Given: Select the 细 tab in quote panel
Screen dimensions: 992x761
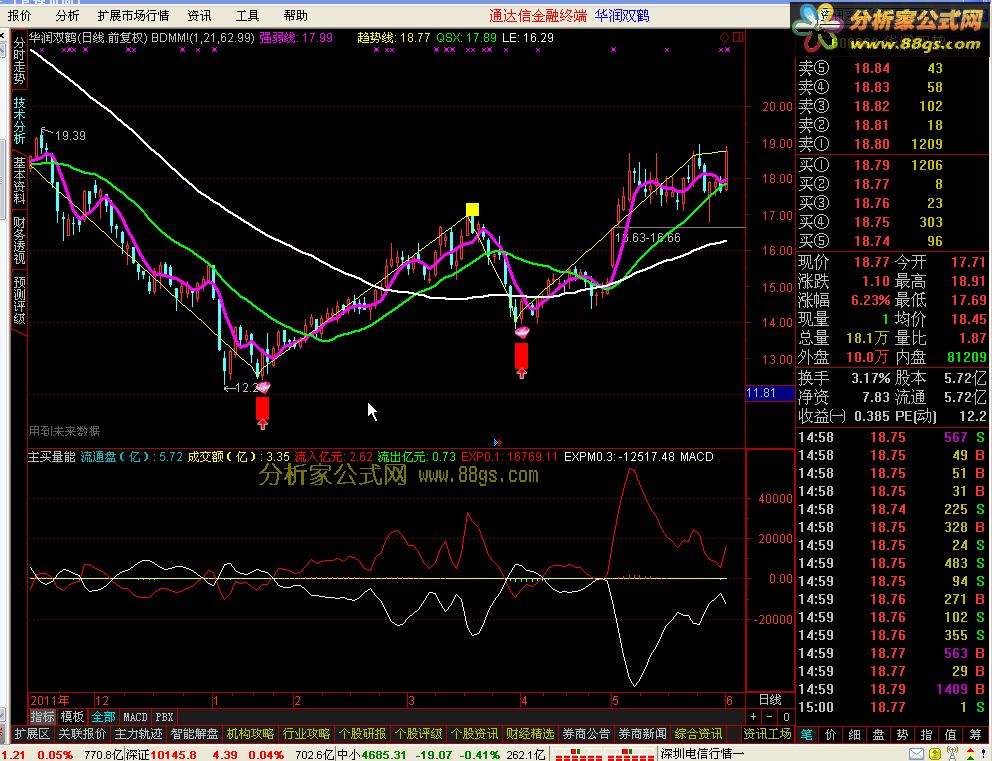Looking at the screenshot, I should coord(855,734).
